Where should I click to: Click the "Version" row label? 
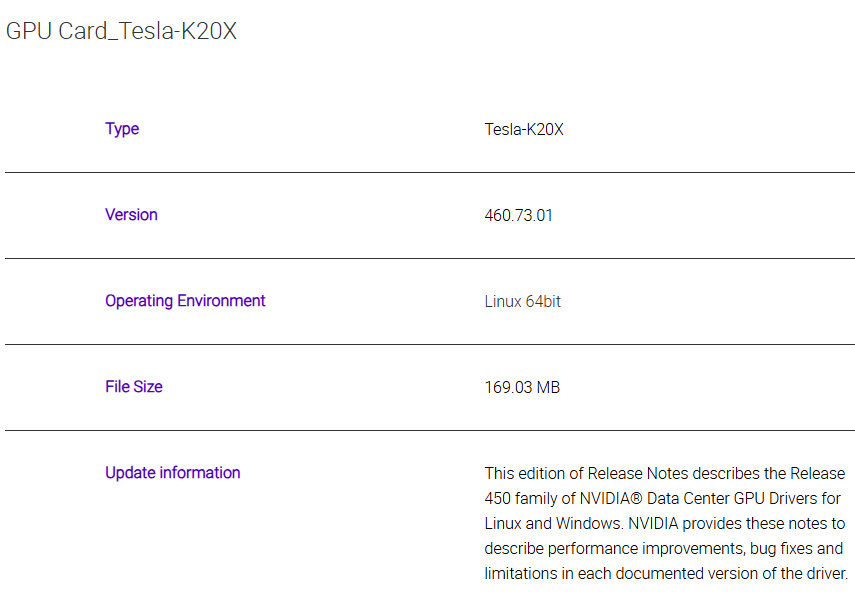[131, 215]
